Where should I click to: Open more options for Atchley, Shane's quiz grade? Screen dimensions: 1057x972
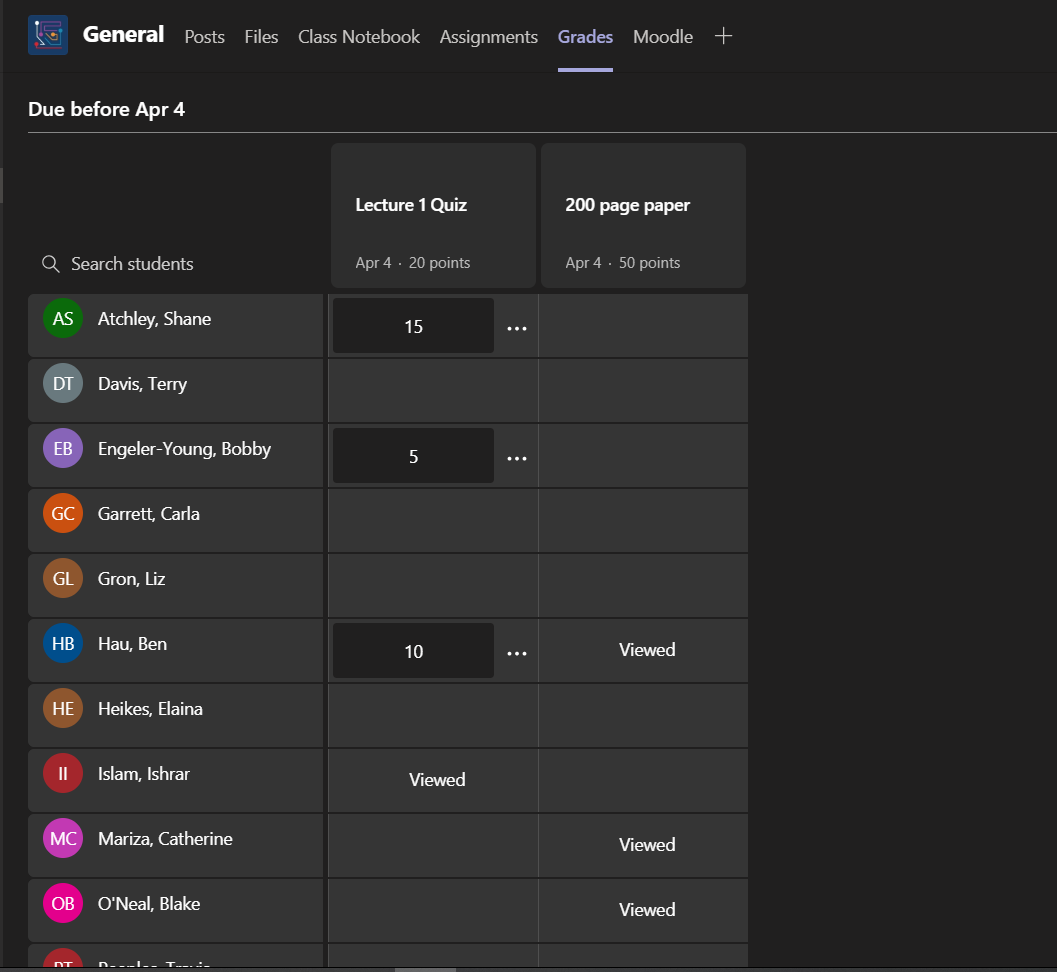(517, 328)
